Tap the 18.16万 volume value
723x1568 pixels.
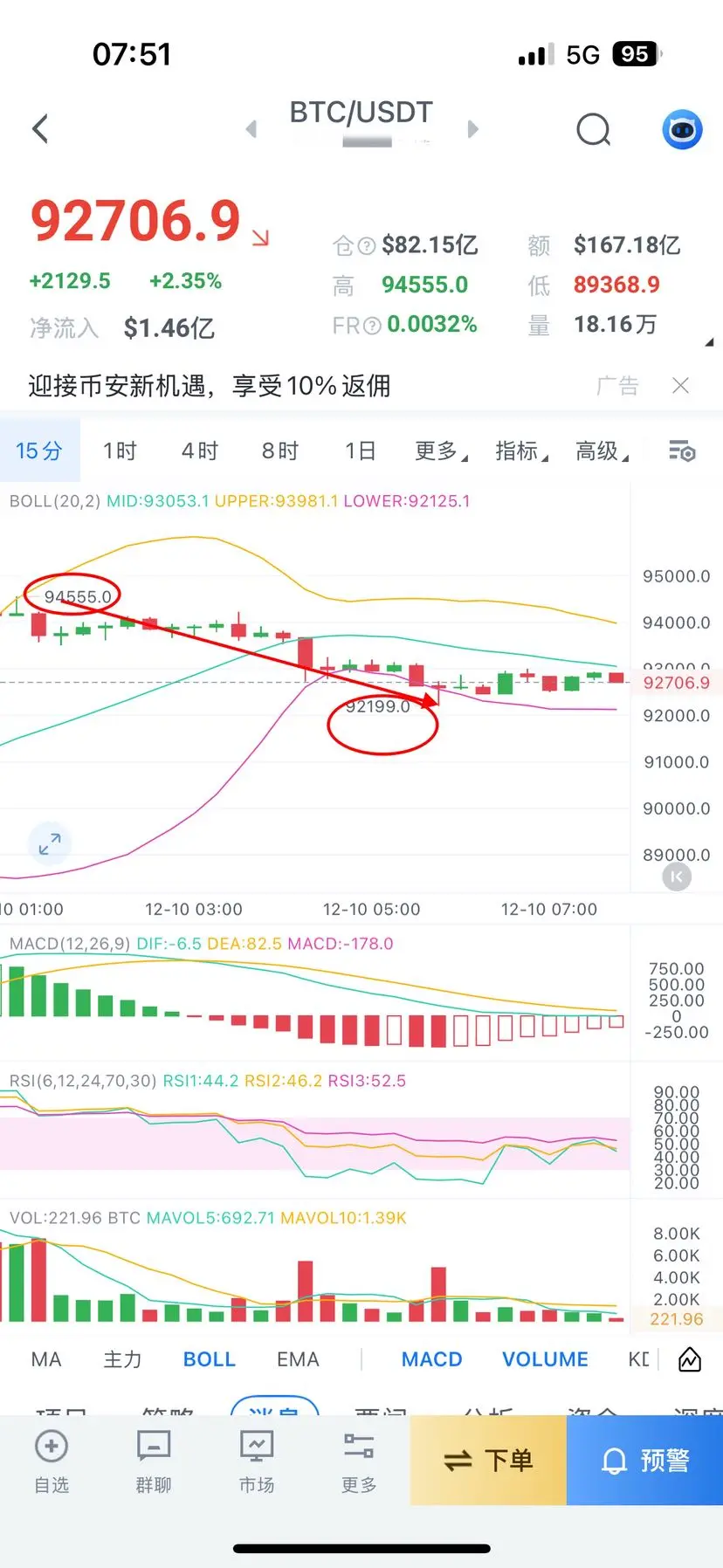pyautogui.click(x=615, y=325)
